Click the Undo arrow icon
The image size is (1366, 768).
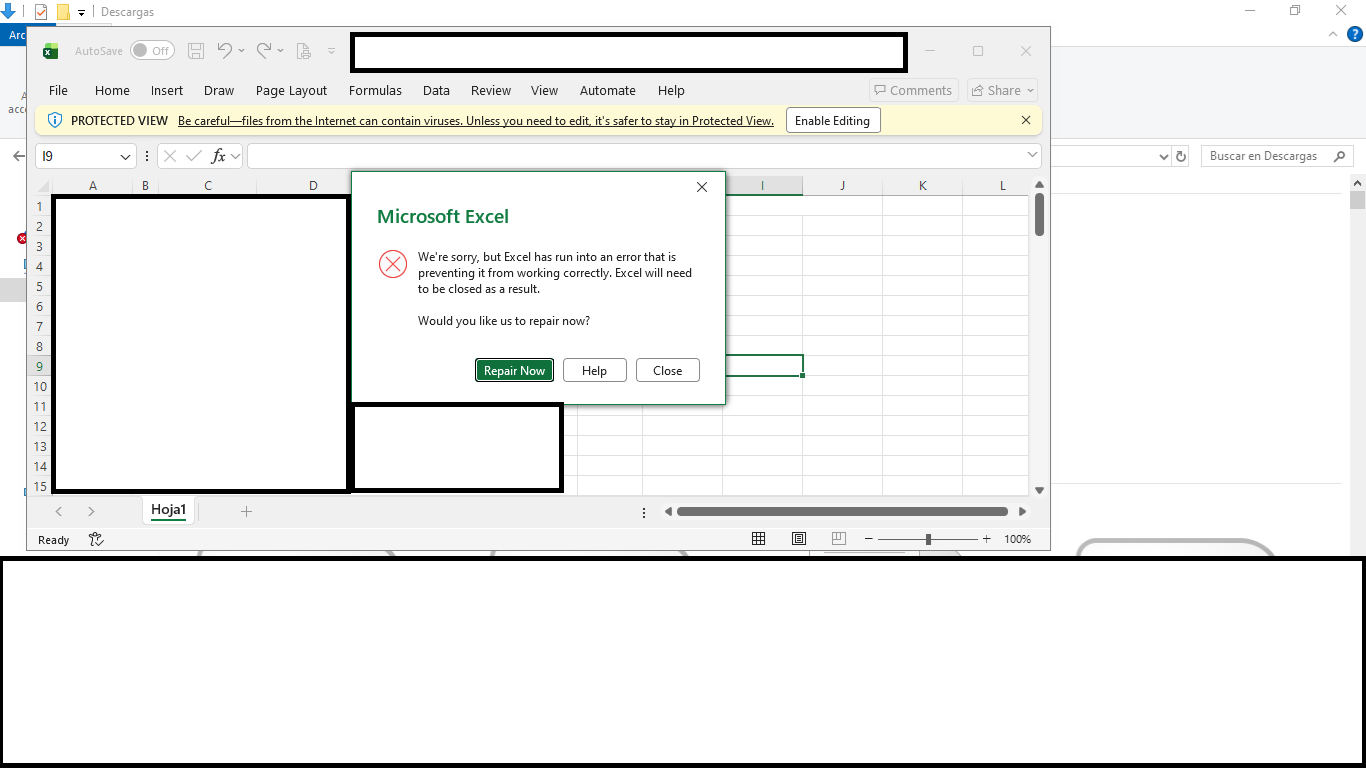click(x=225, y=50)
